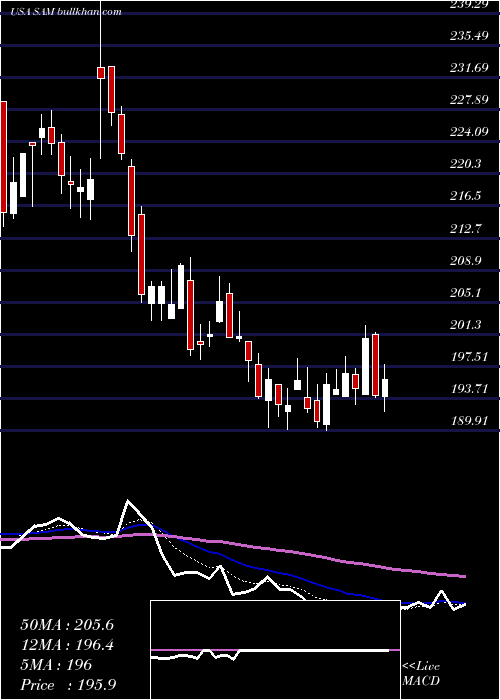Click the '12MA : 196.4' readout
The height and width of the screenshot is (700, 500).
coord(67,645)
